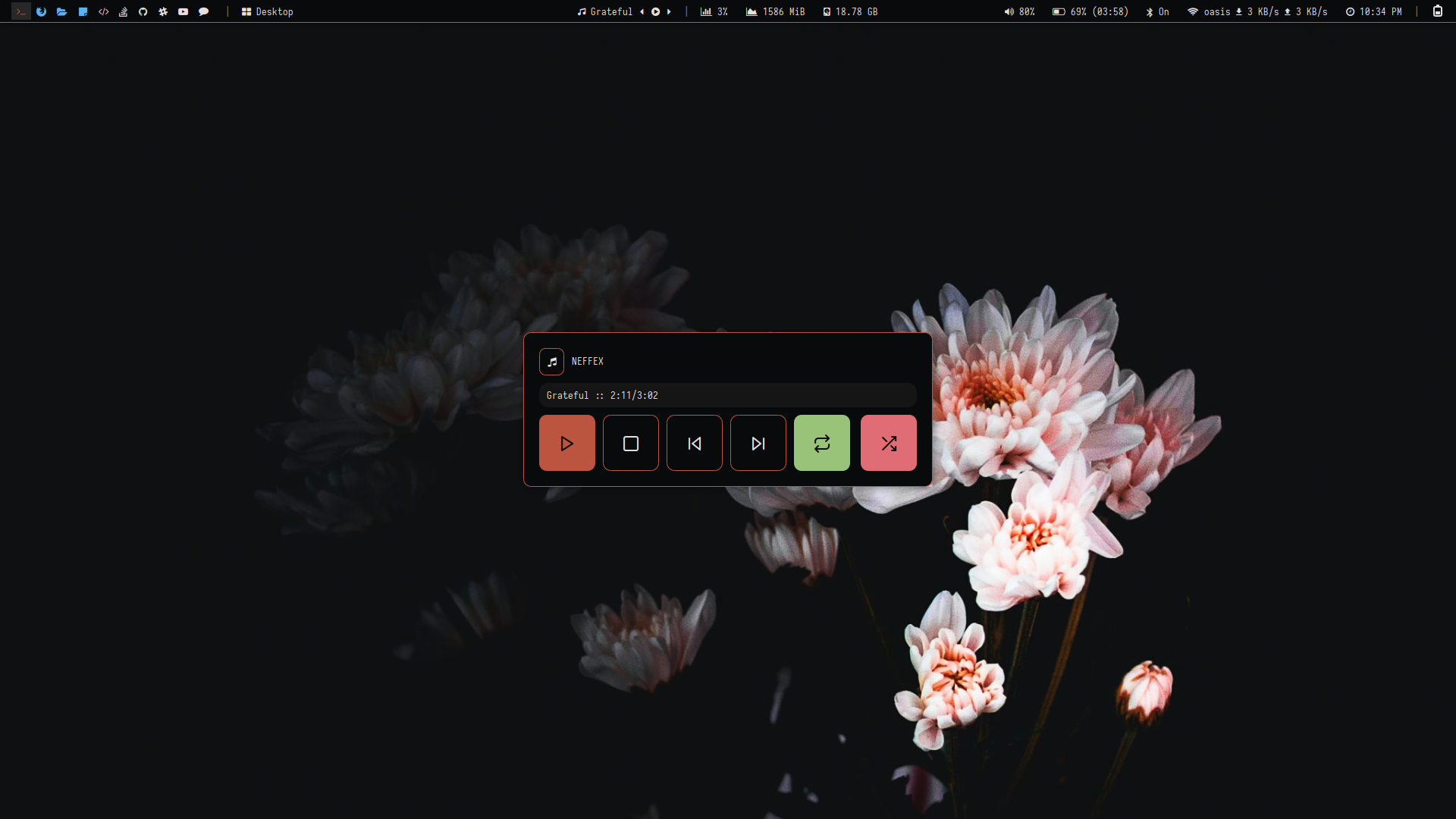
Task: Open the terminal workspace icon
Action: pos(21,11)
